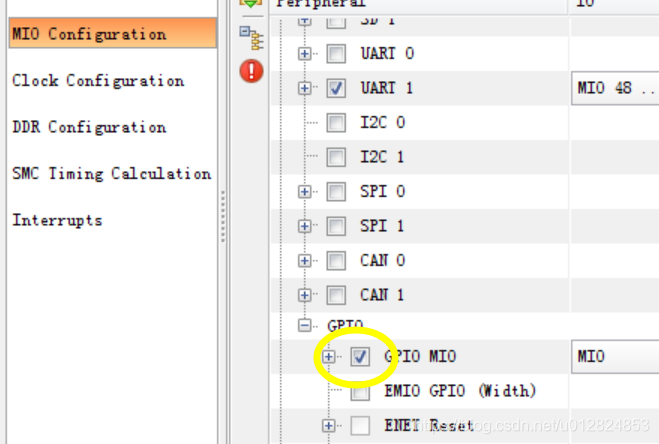The width and height of the screenshot is (659, 444).
Task: Expand the UART 0 tree node
Action: [304, 54]
